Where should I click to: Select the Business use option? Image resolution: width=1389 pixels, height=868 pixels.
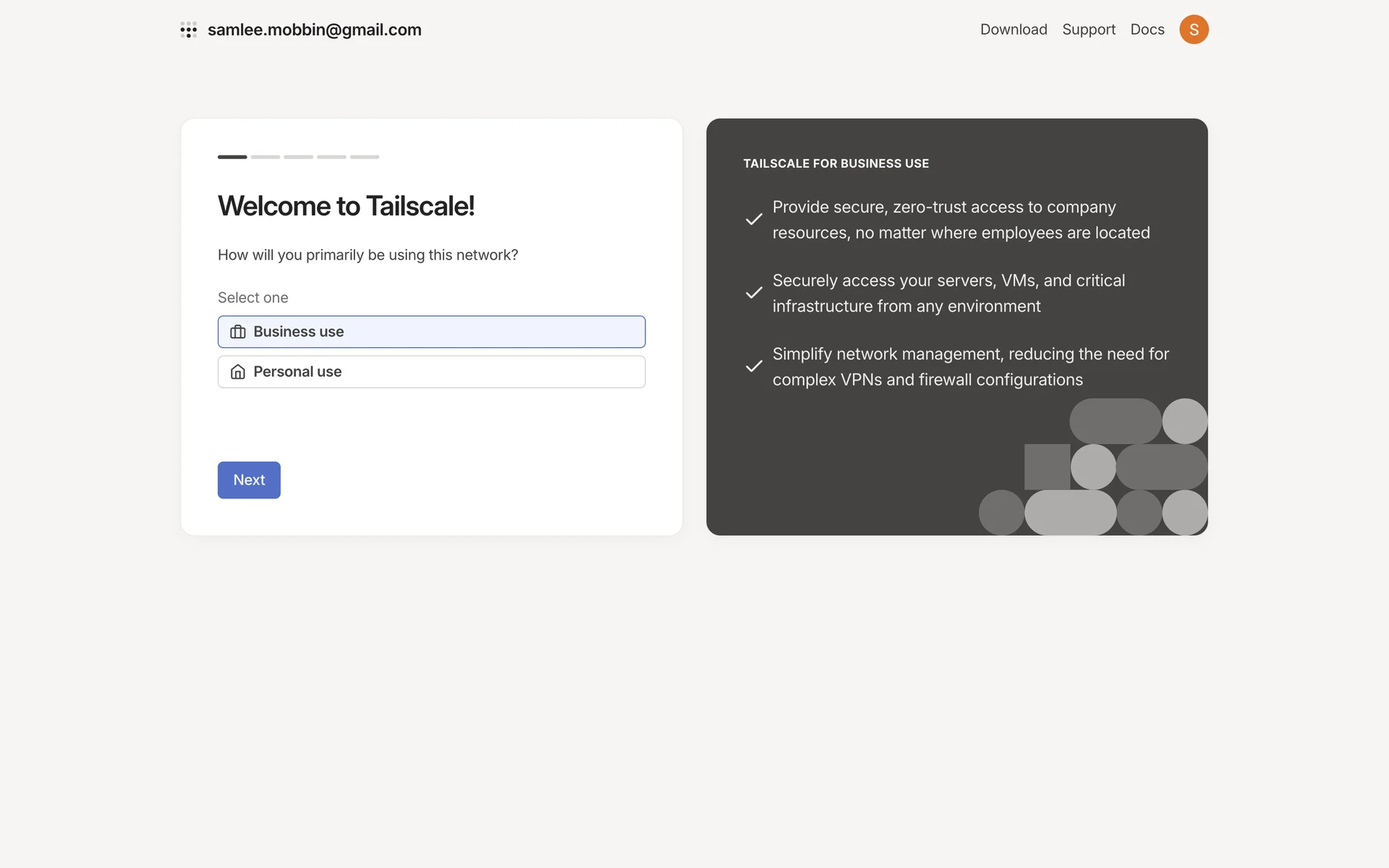(431, 332)
